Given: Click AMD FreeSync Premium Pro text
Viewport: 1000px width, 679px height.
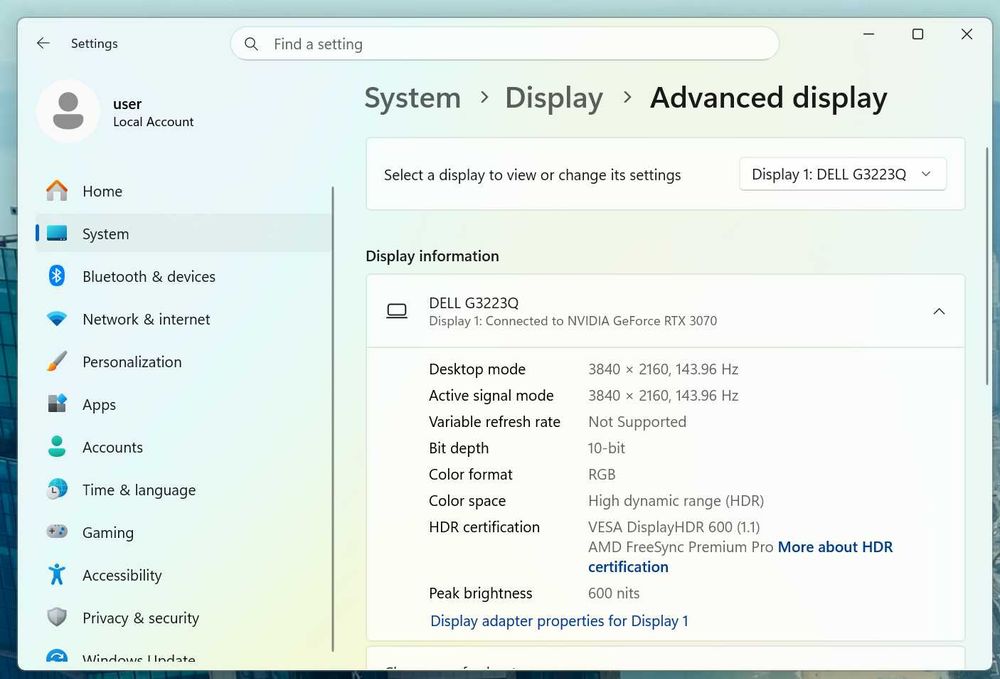Looking at the screenshot, I should click(x=680, y=547).
